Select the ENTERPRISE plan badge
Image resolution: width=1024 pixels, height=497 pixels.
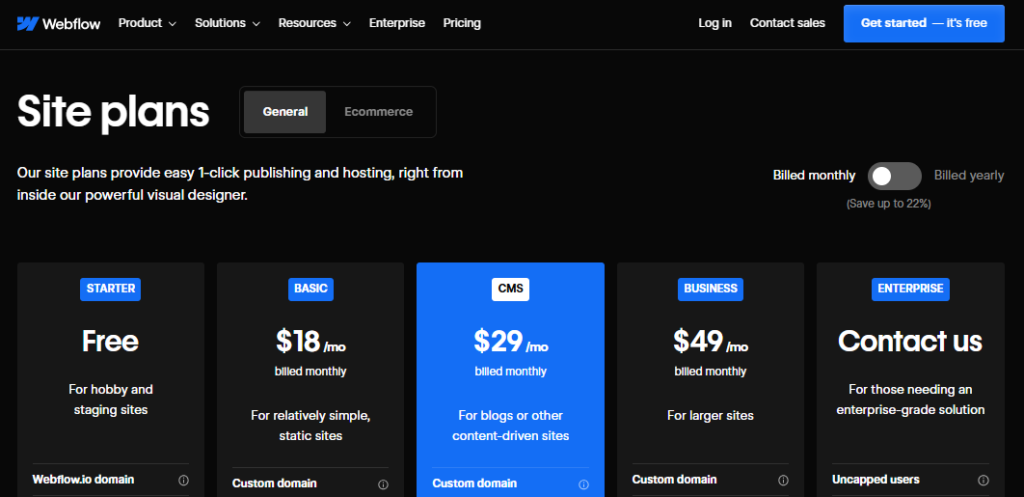[910, 289]
